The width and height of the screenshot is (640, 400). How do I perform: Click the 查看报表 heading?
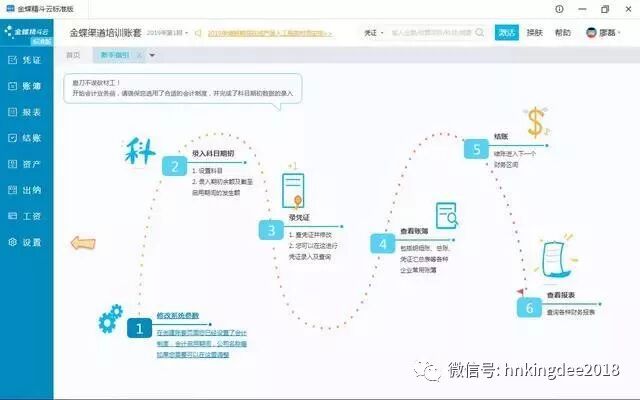tap(561, 295)
